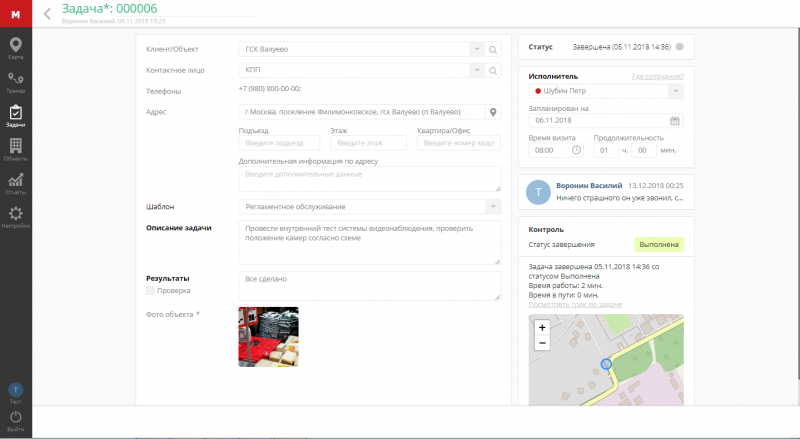
Task: Click the search icon beside Контактное лицо field
Action: coord(492,70)
